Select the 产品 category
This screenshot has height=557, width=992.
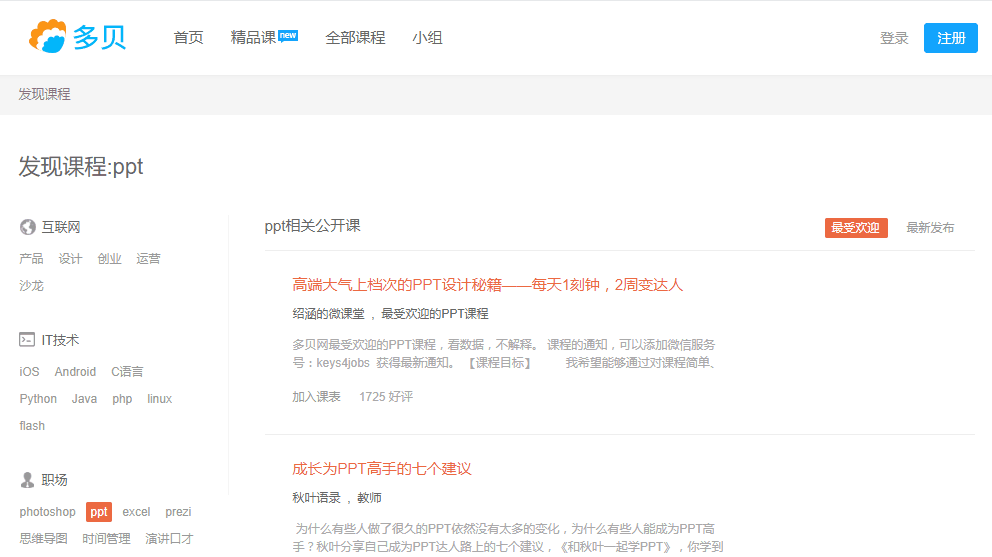[31, 258]
